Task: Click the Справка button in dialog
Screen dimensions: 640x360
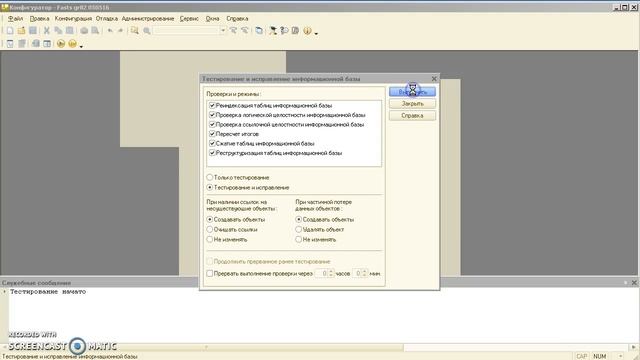Action: coord(412,116)
